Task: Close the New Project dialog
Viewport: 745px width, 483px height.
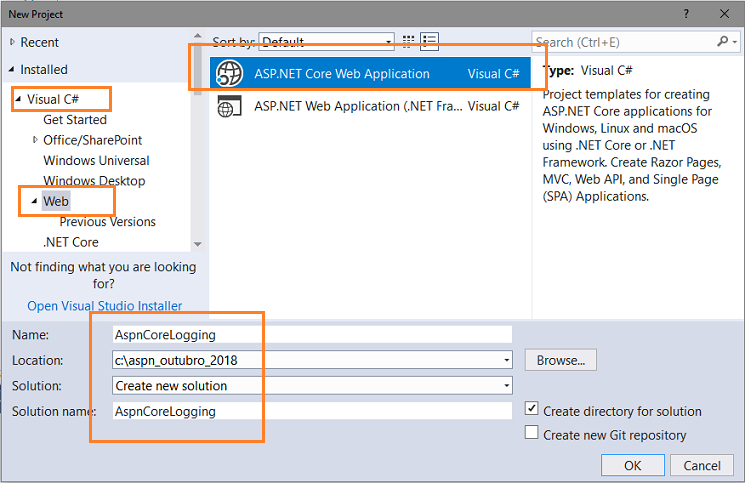Action: (x=725, y=14)
